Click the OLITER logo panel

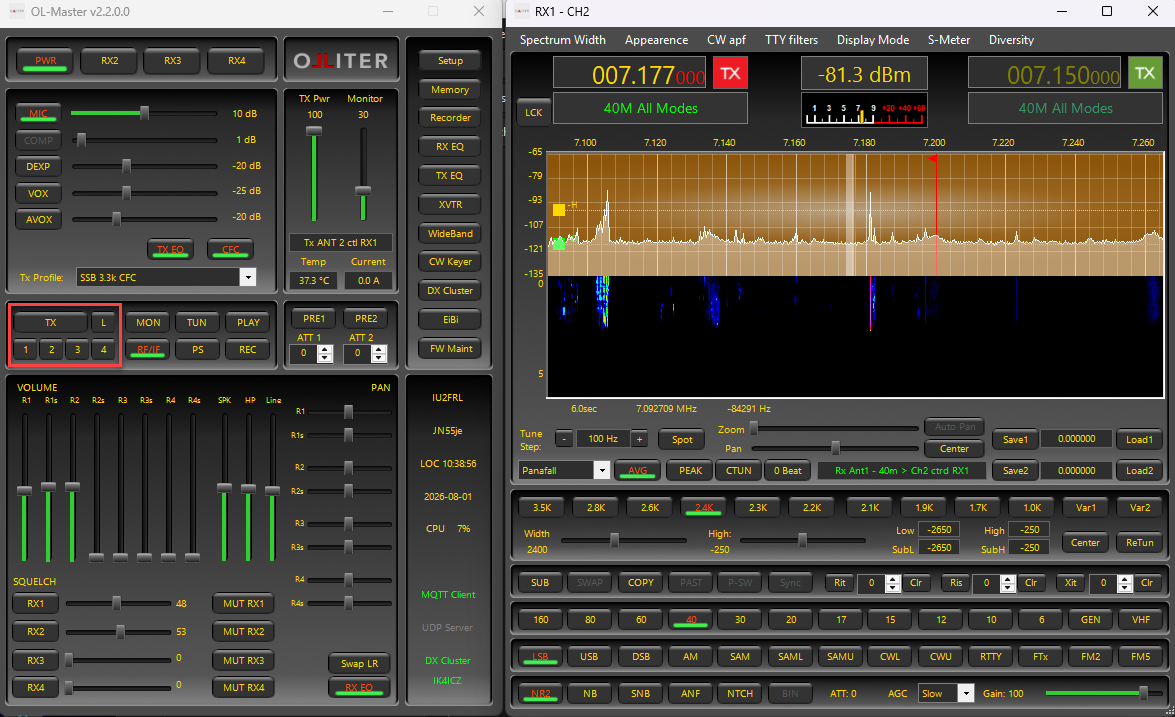click(341, 60)
